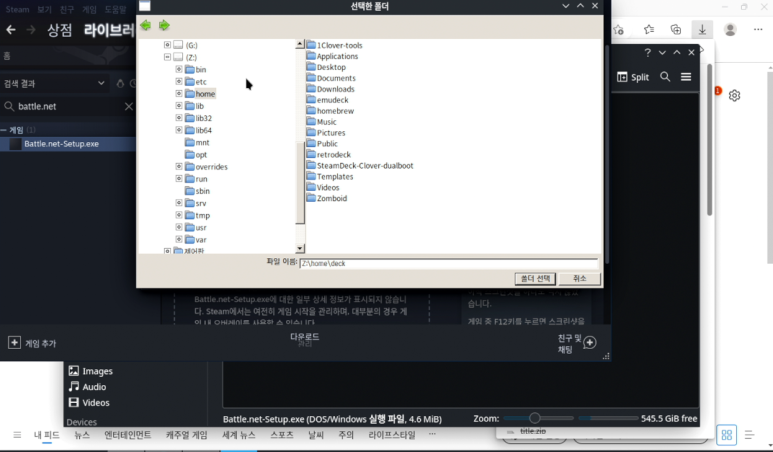The width and height of the screenshot is (773, 452).
Task: Open the Entertainment feed tab
Action: coord(128,435)
